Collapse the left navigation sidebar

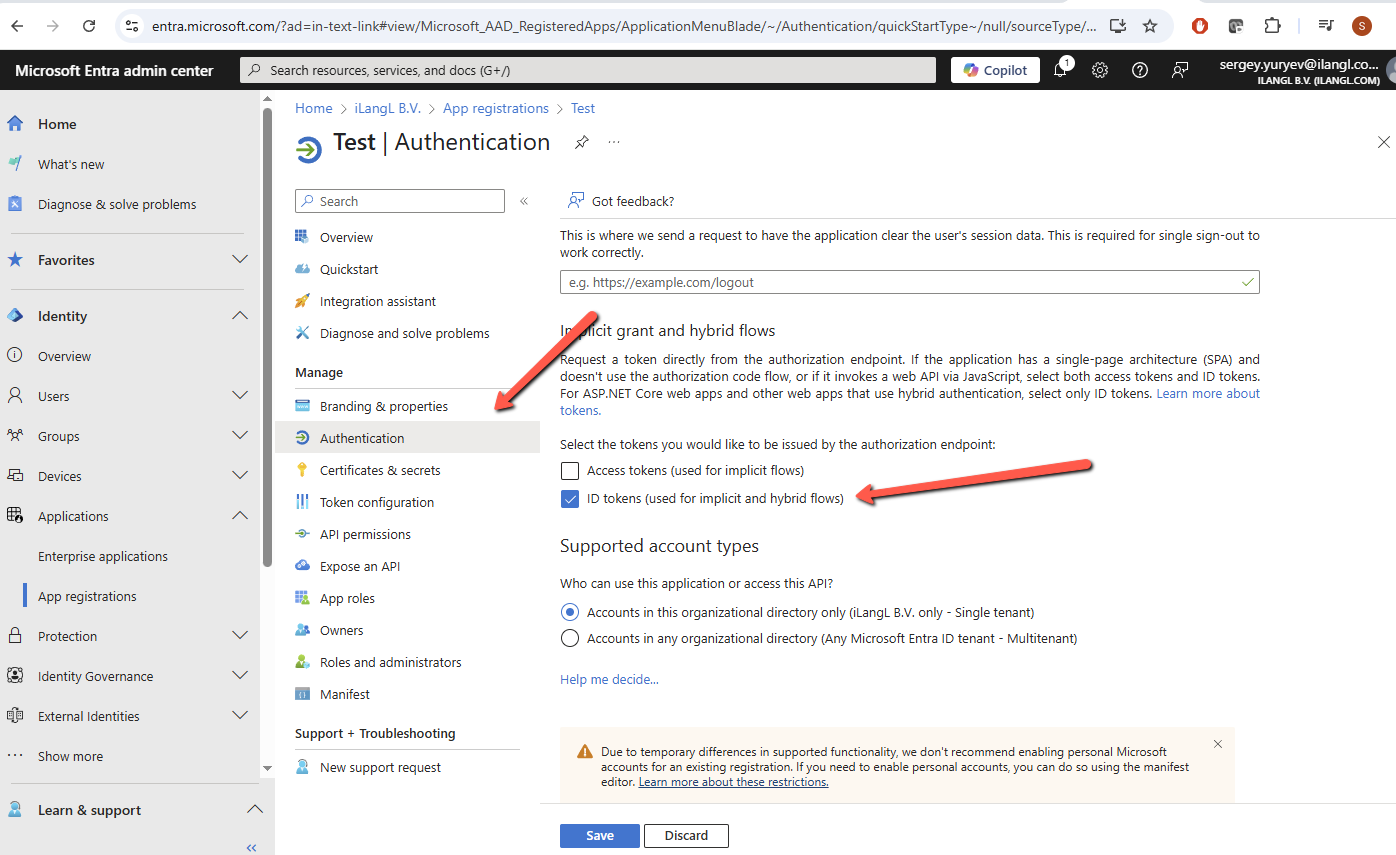252,847
